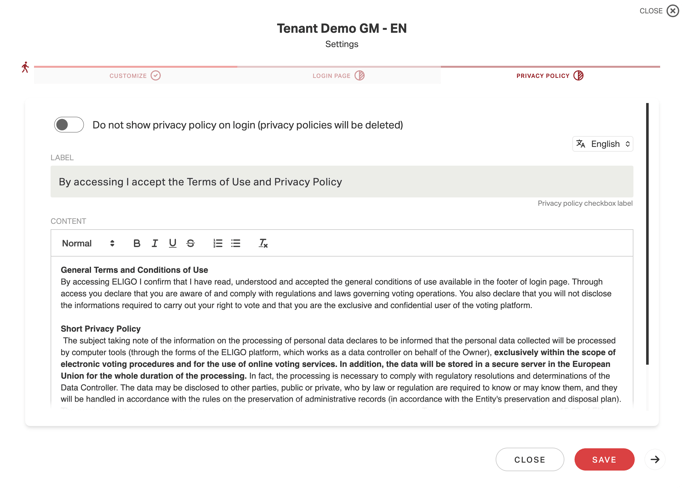The image size is (684, 489).
Task: Click the red Save button
Action: (604, 459)
